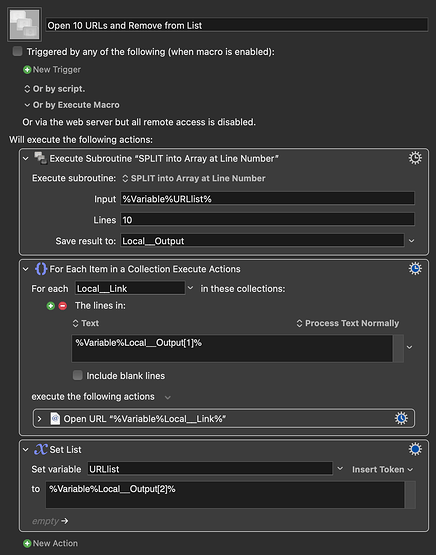Add a New Action
The width and height of the screenshot is (436, 555).
55,543
